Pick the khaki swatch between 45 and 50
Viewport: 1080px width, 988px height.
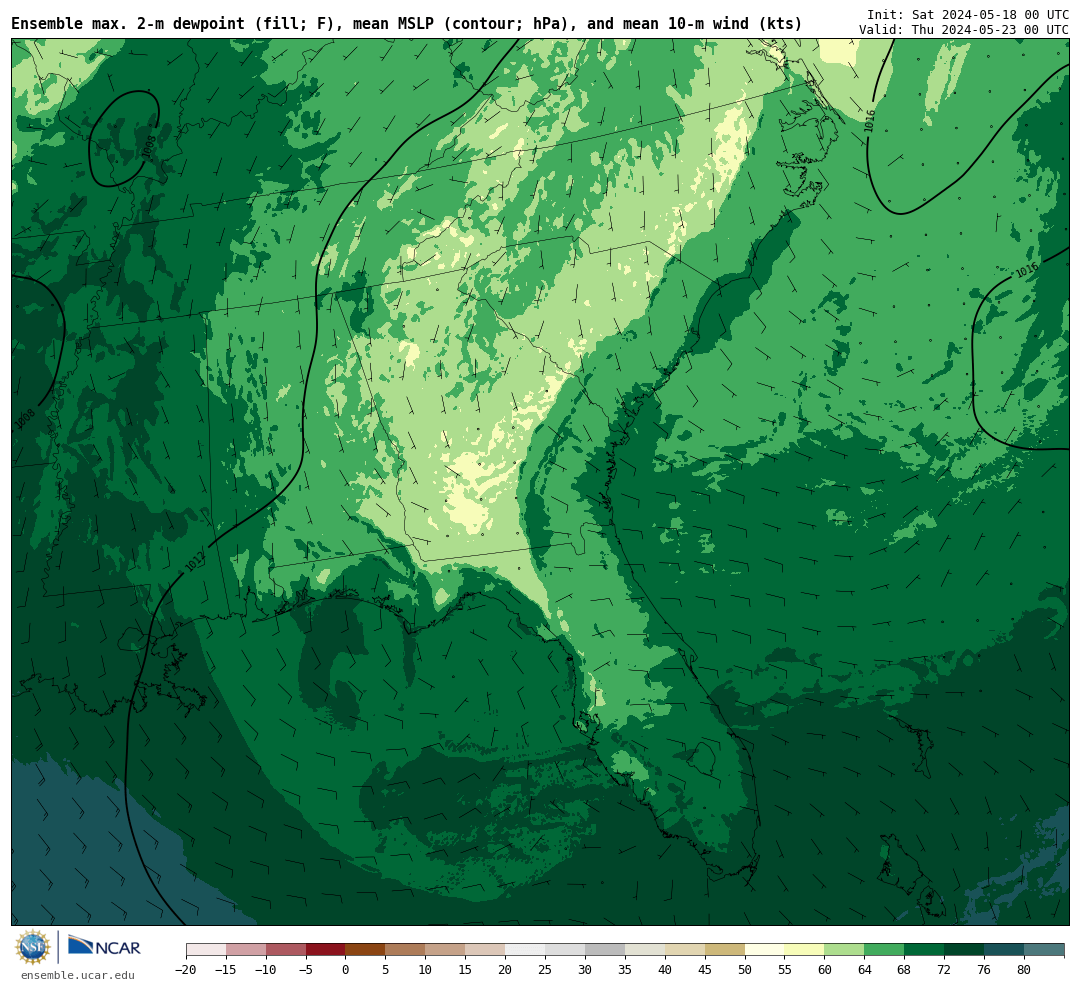725,950
